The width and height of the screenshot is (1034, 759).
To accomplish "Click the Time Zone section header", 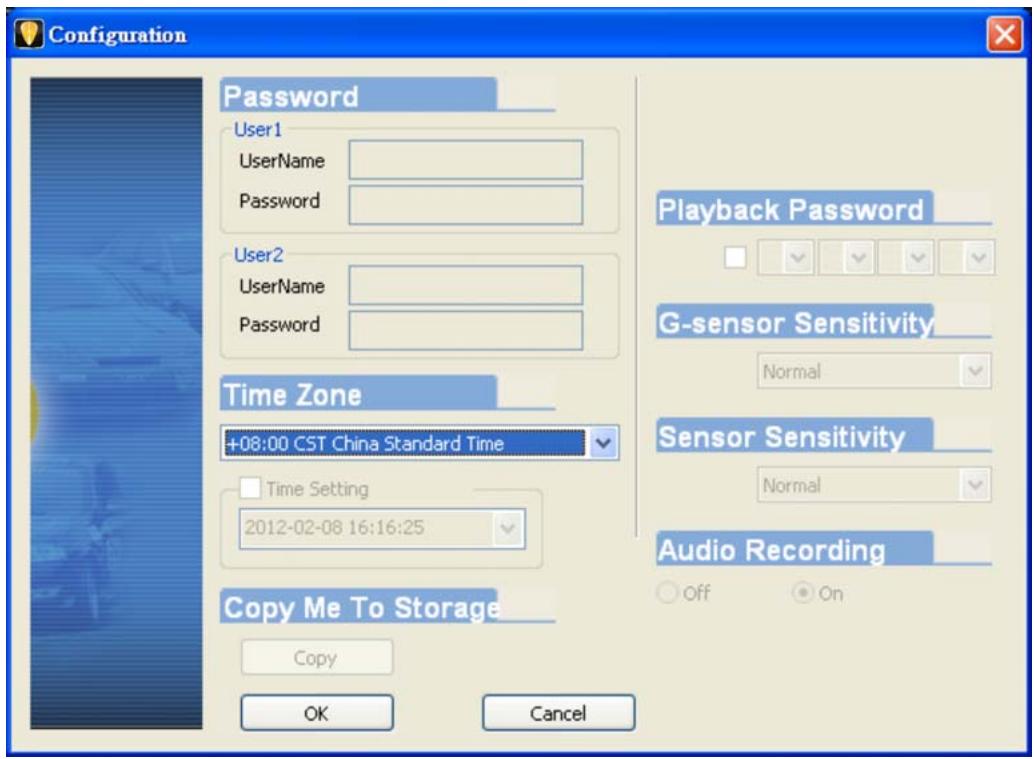I will [359, 394].
